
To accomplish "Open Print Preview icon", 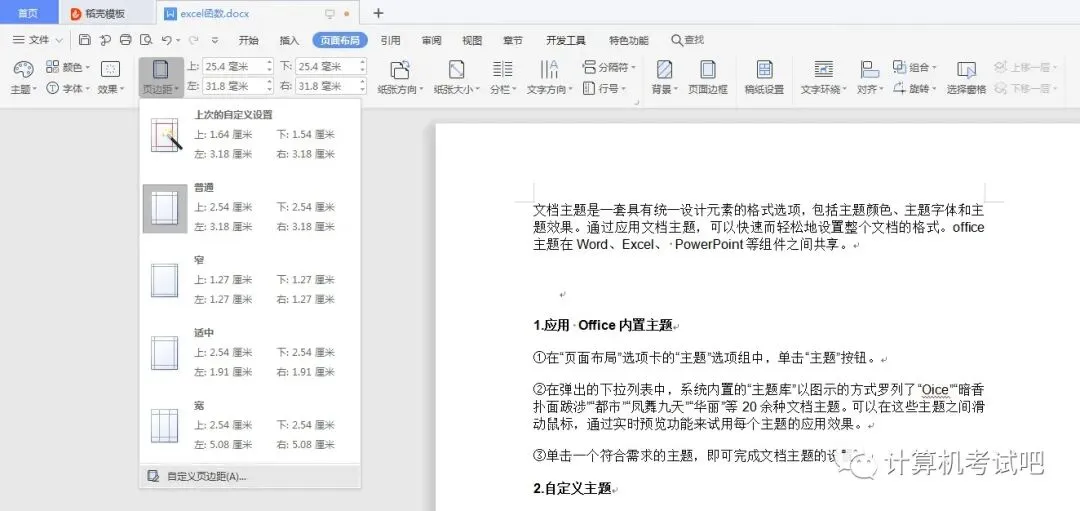I will pos(146,40).
